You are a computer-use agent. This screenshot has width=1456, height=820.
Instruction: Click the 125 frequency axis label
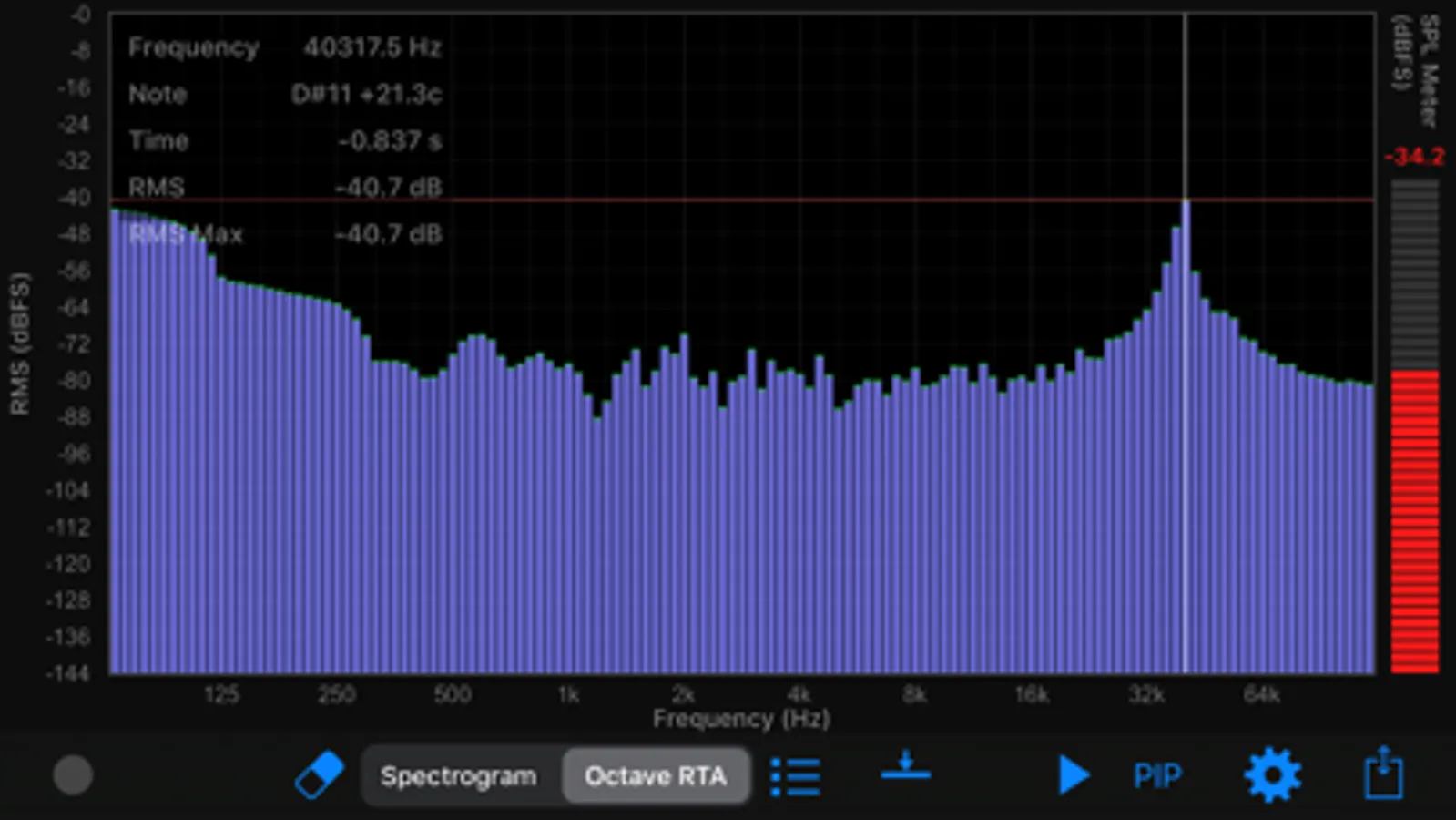(221, 695)
